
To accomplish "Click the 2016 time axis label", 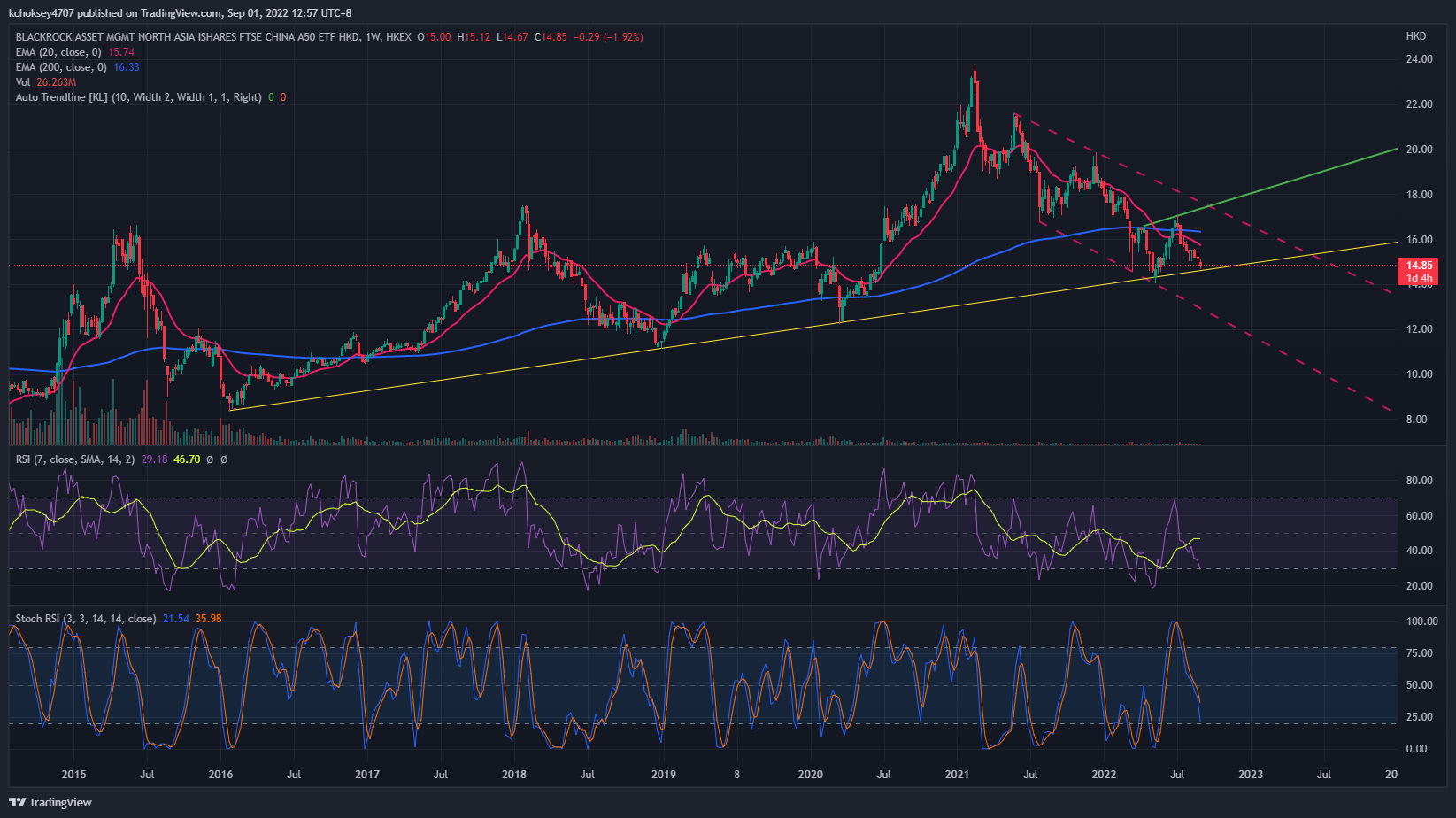I will pyautogui.click(x=220, y=775).
